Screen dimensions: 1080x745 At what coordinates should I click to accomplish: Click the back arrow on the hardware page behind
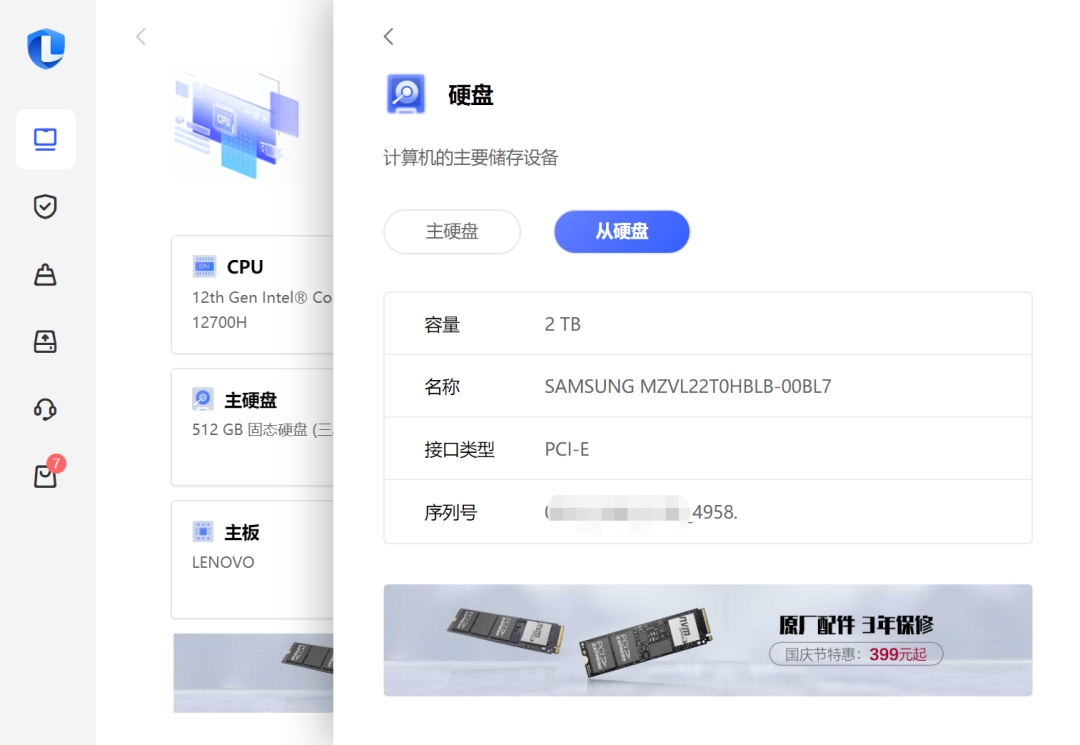(x=141, y=36)
